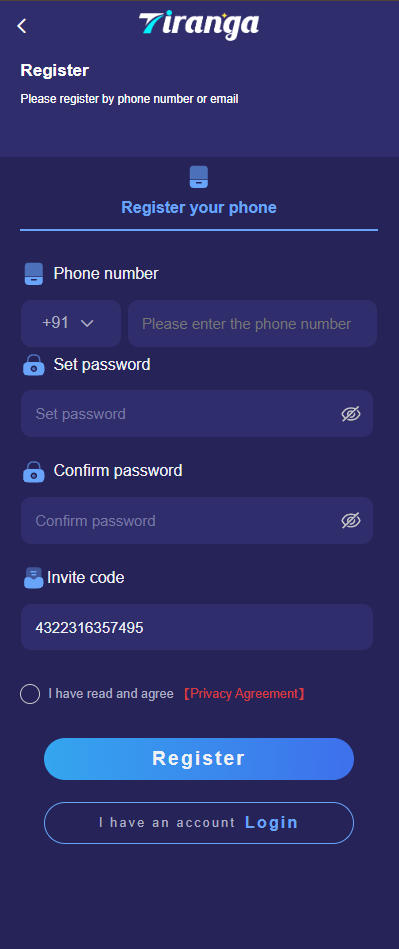Click the Register button
Image resolution: width=399 pixels, height=949 pixels.
199,759
